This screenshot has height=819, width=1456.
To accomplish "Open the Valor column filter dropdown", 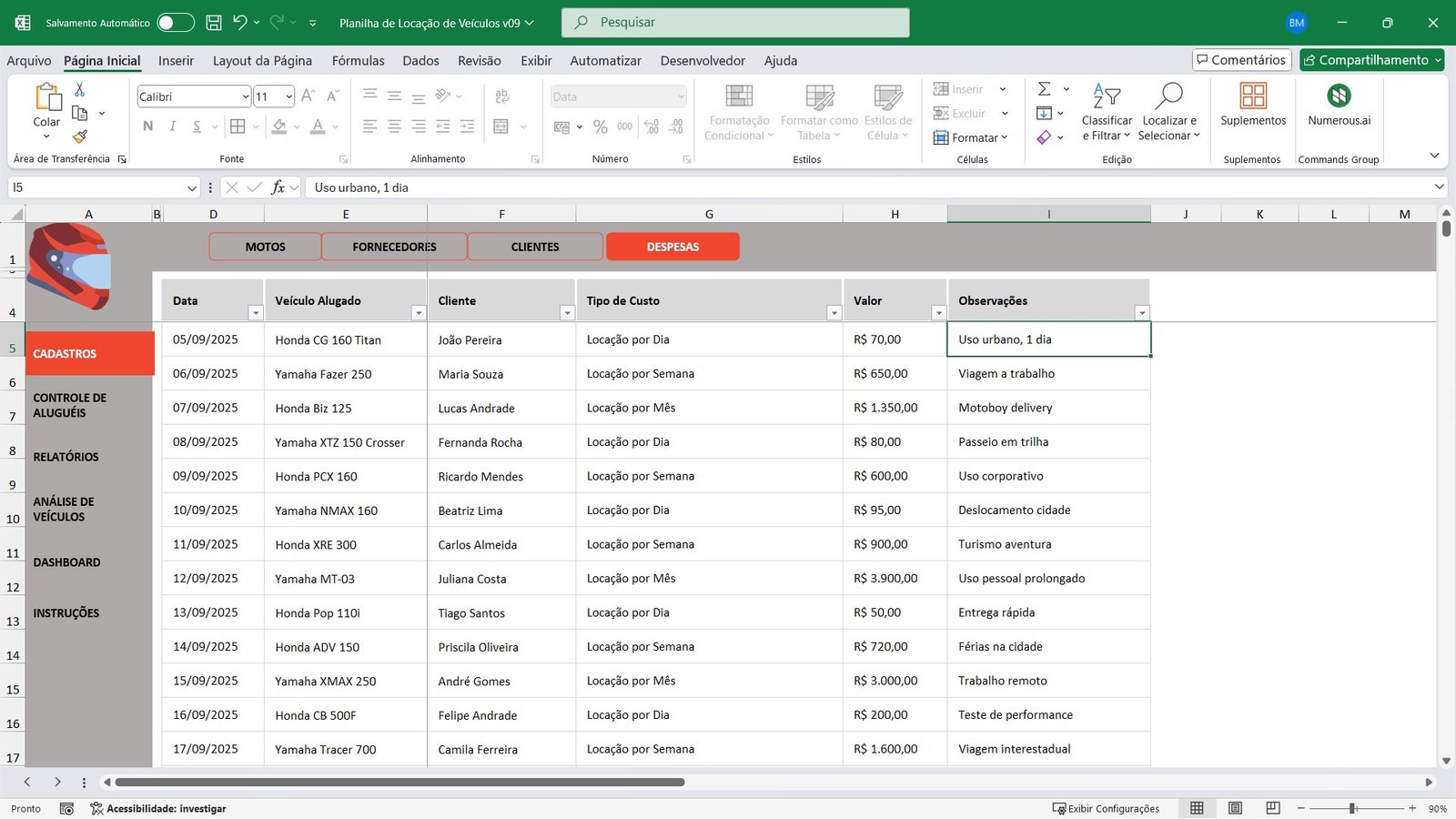I will point(938,313).
